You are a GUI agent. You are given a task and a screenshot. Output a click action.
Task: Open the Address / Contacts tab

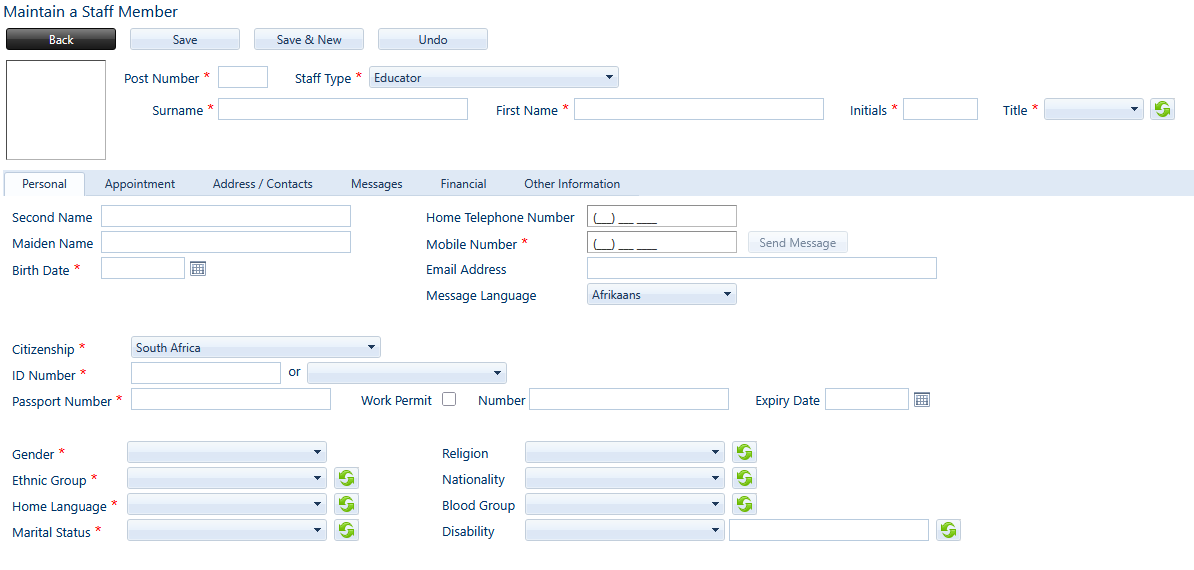click(263, 184)
